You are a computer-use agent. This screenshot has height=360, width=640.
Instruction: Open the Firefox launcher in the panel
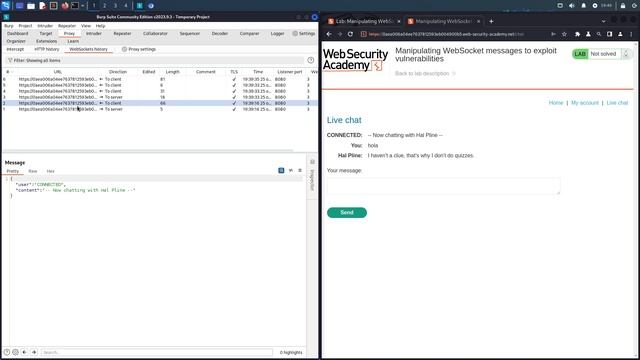65,6
